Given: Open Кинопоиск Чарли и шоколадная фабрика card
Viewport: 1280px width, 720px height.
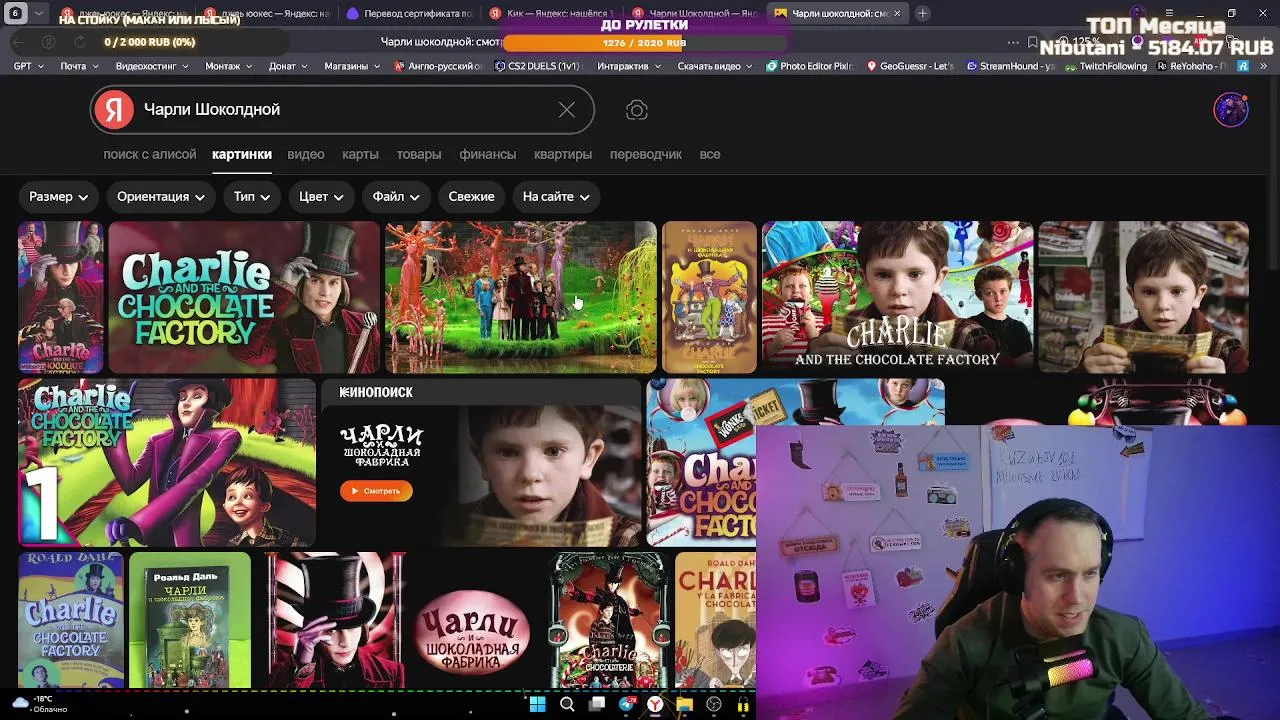Looking at the screenshot, I should pos(481,463).
